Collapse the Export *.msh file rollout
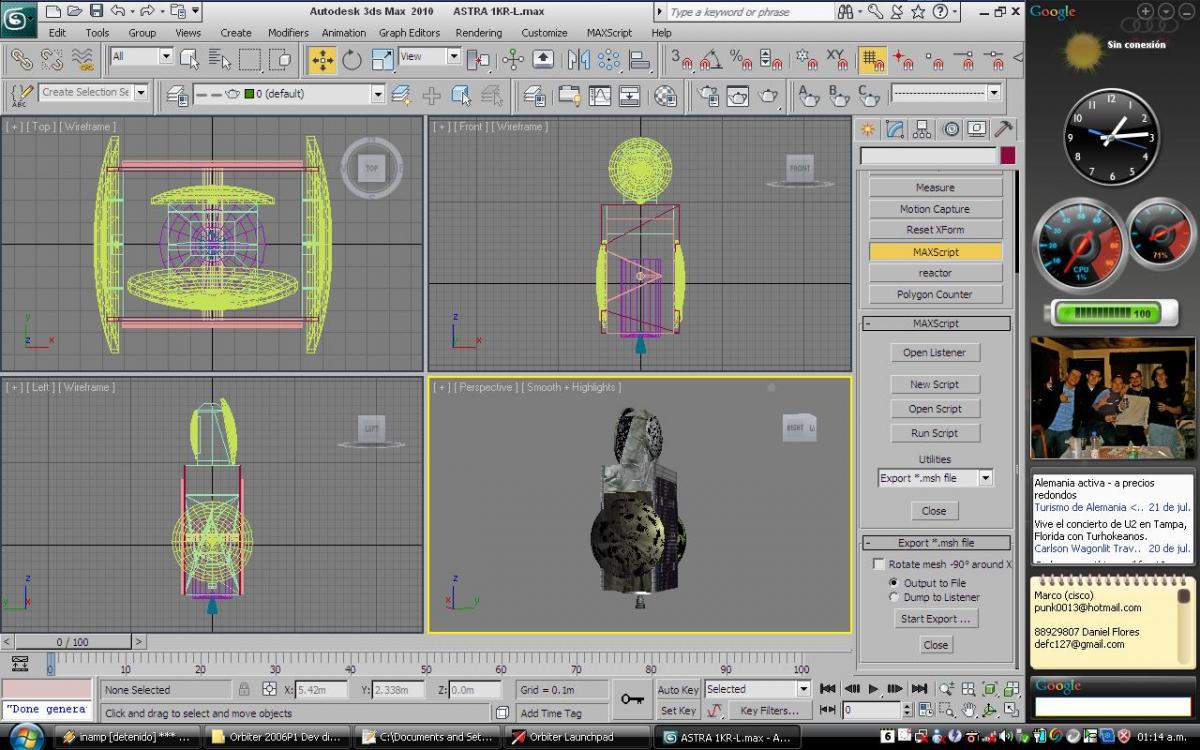The height and width of the screenshot is (750, 1200). click(x=936, y=543)
